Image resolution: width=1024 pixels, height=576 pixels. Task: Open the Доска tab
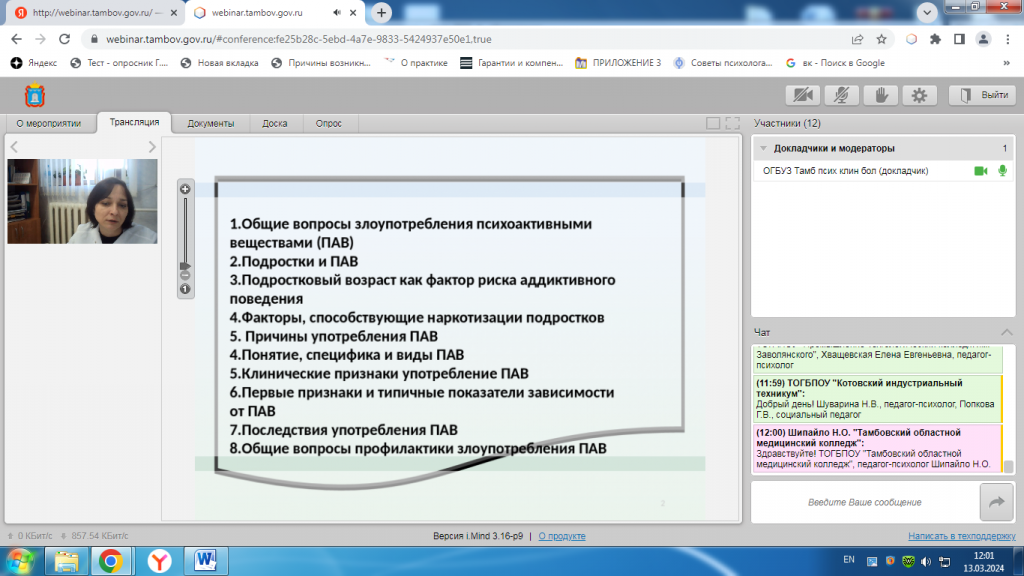pyautogui.click(x=275, y=123)
